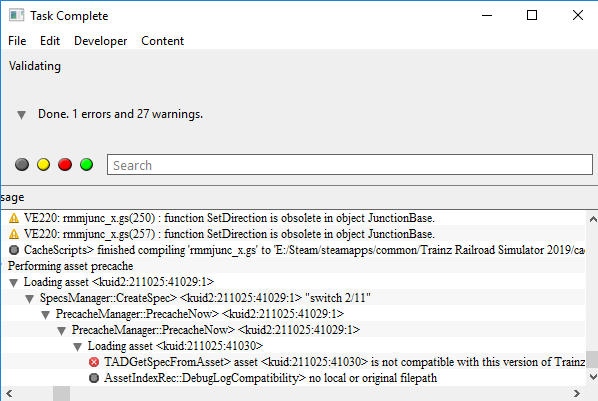Click the Task Complete window app icon

point(16,16)
